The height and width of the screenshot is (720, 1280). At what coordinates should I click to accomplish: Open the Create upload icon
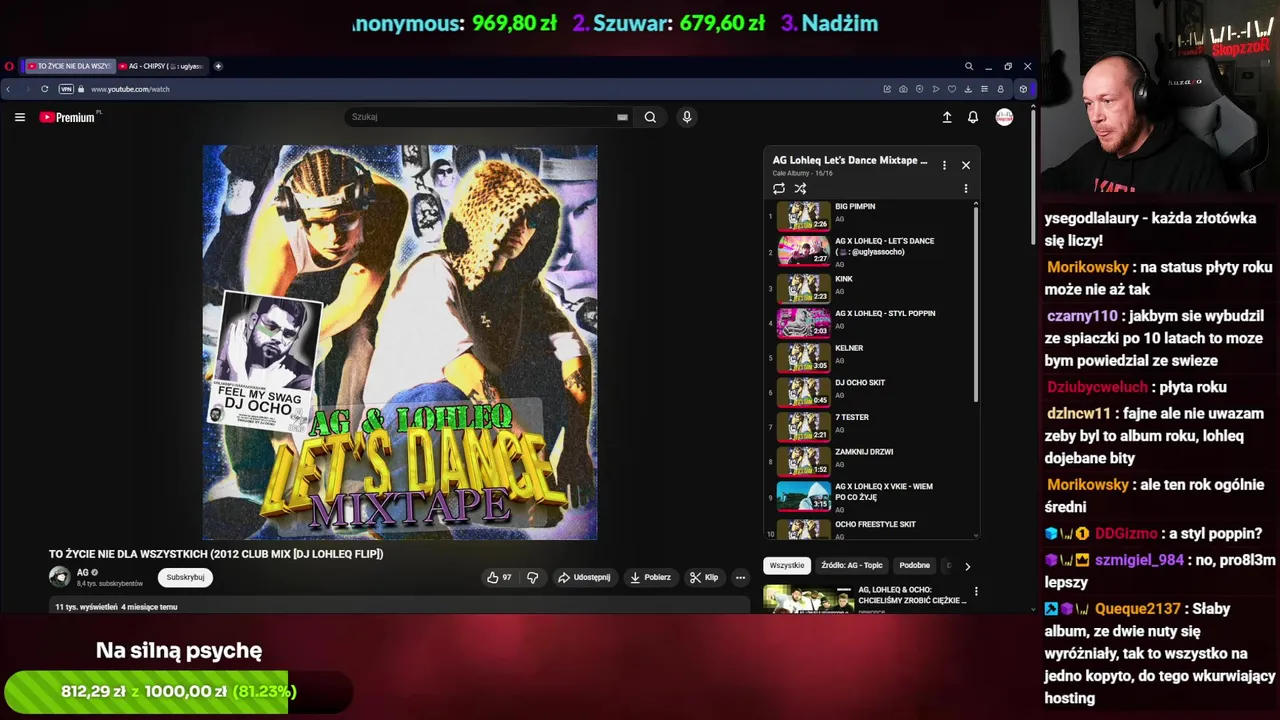coord(947,117)
